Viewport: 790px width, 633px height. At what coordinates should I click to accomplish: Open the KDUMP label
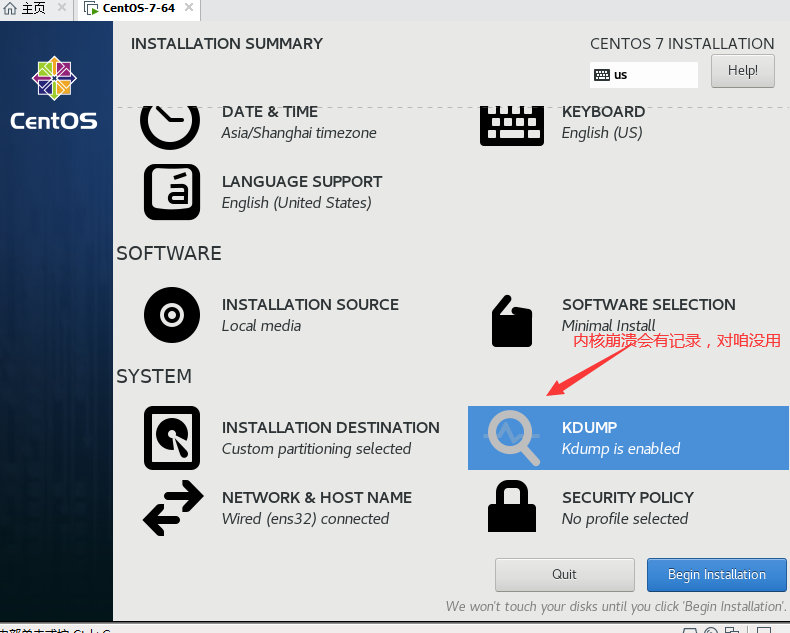(x=589, y=427)
